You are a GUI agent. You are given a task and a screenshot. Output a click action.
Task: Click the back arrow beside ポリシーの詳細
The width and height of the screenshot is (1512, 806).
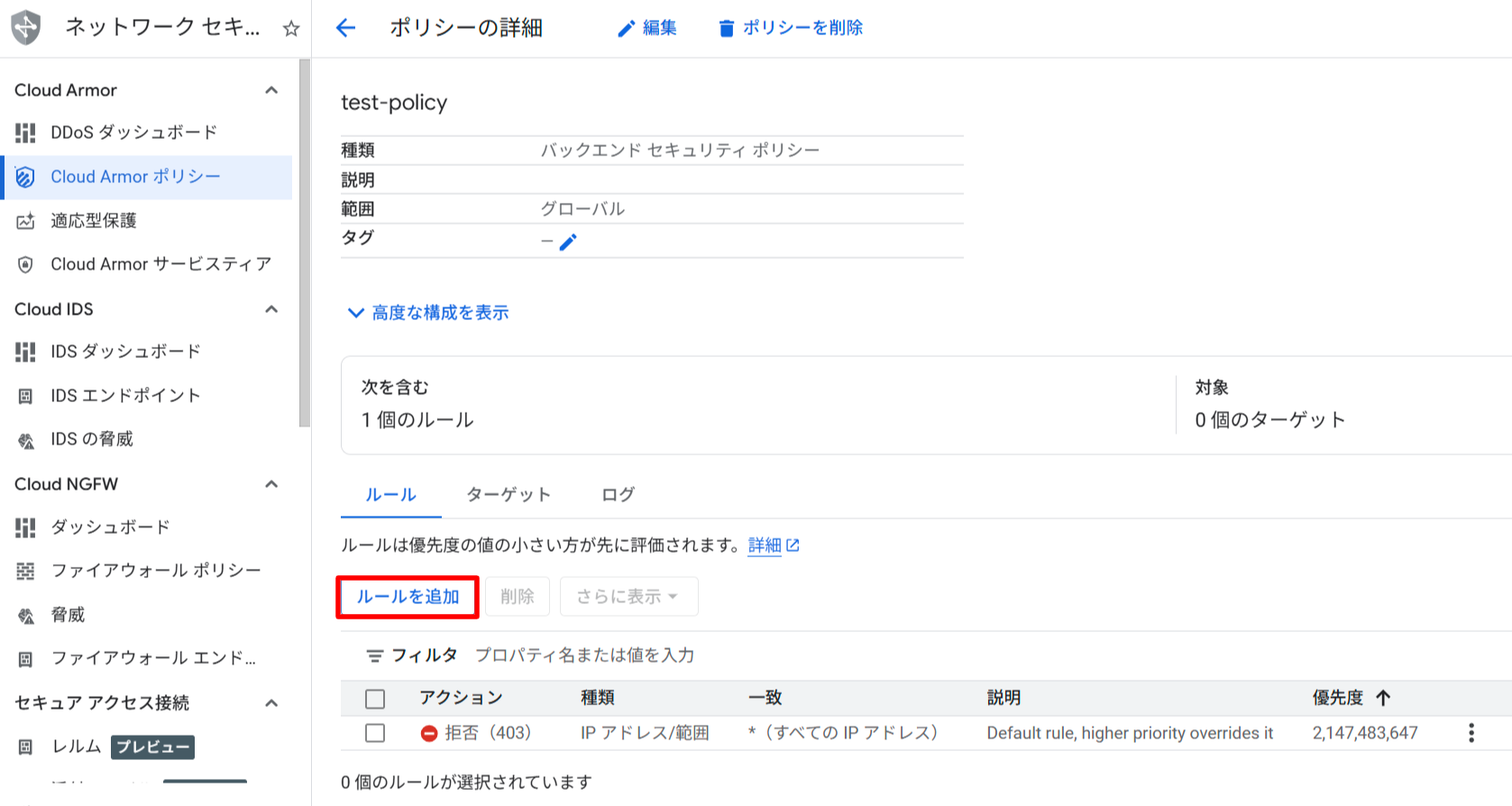(345, 28)
